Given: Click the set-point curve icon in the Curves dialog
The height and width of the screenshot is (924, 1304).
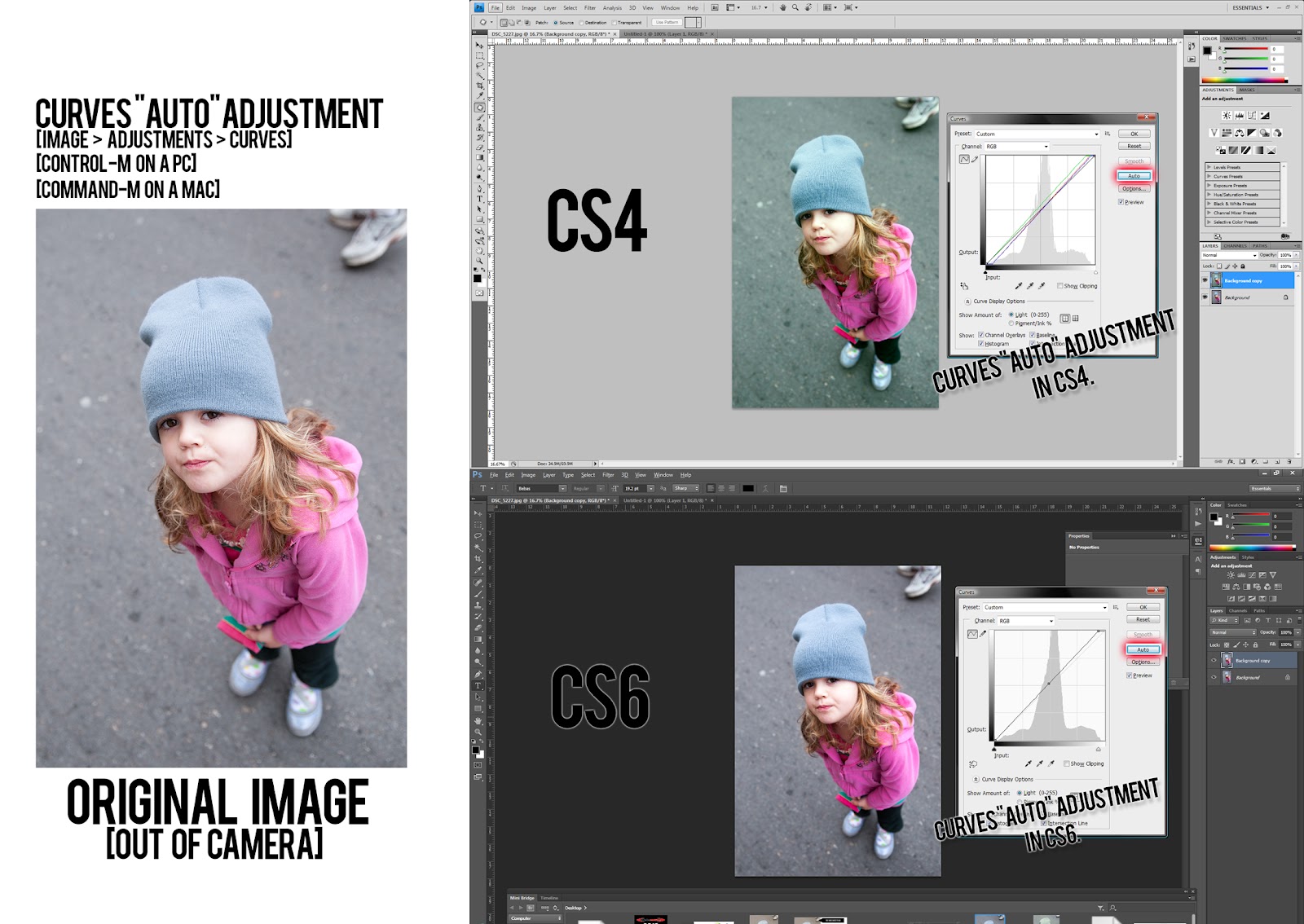Looking at the screenshot, I should coord(964,159).
